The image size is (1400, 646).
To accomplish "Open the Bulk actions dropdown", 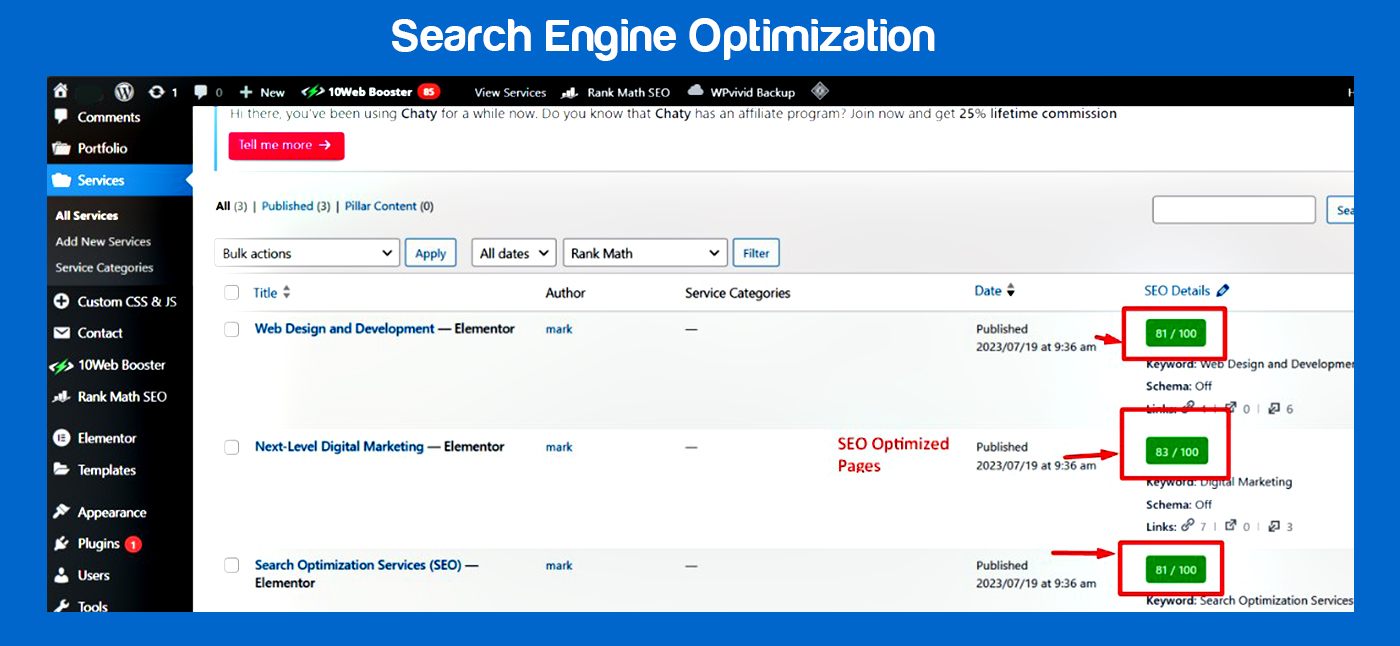I will (x=307, y=253).
